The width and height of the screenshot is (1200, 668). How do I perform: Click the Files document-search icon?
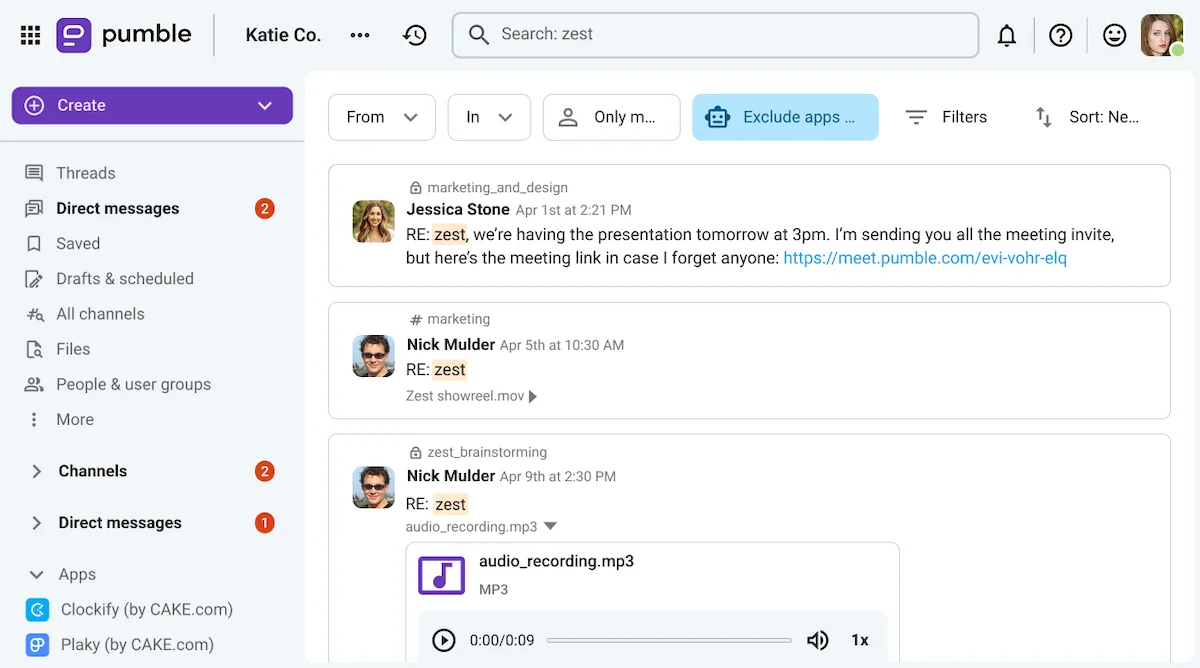[x=34, y=349]
